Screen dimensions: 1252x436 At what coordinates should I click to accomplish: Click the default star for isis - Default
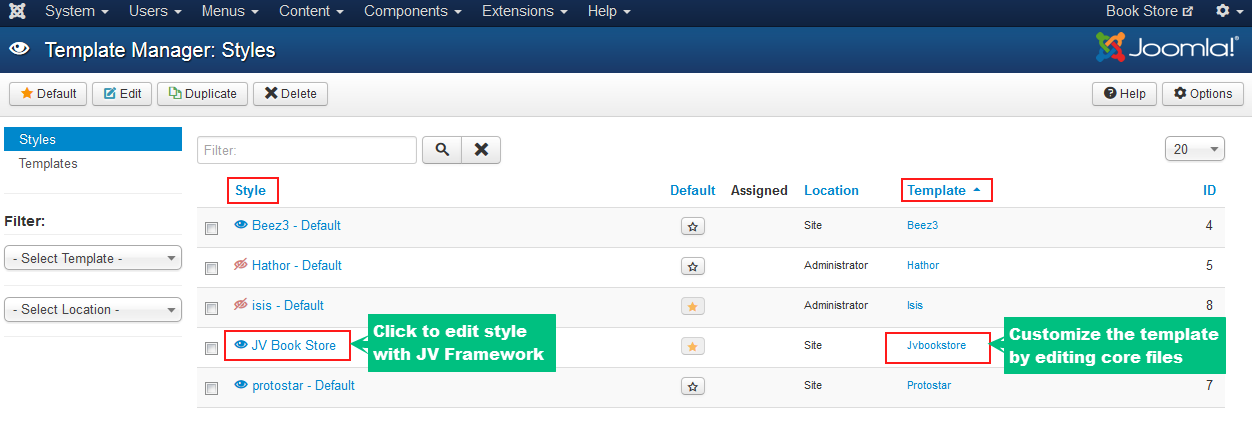pyautogui.click(x=693, y=306)
